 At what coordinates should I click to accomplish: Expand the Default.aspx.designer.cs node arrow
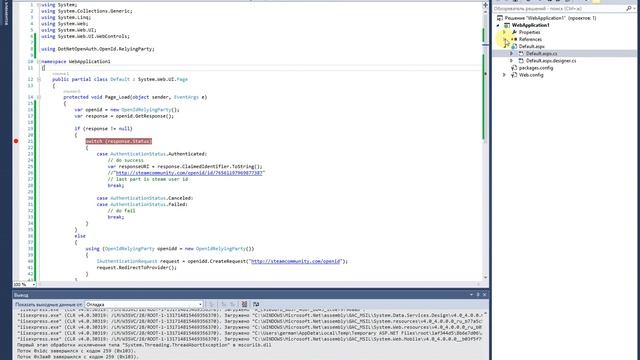pyautogui.click(x=511, y=61)
